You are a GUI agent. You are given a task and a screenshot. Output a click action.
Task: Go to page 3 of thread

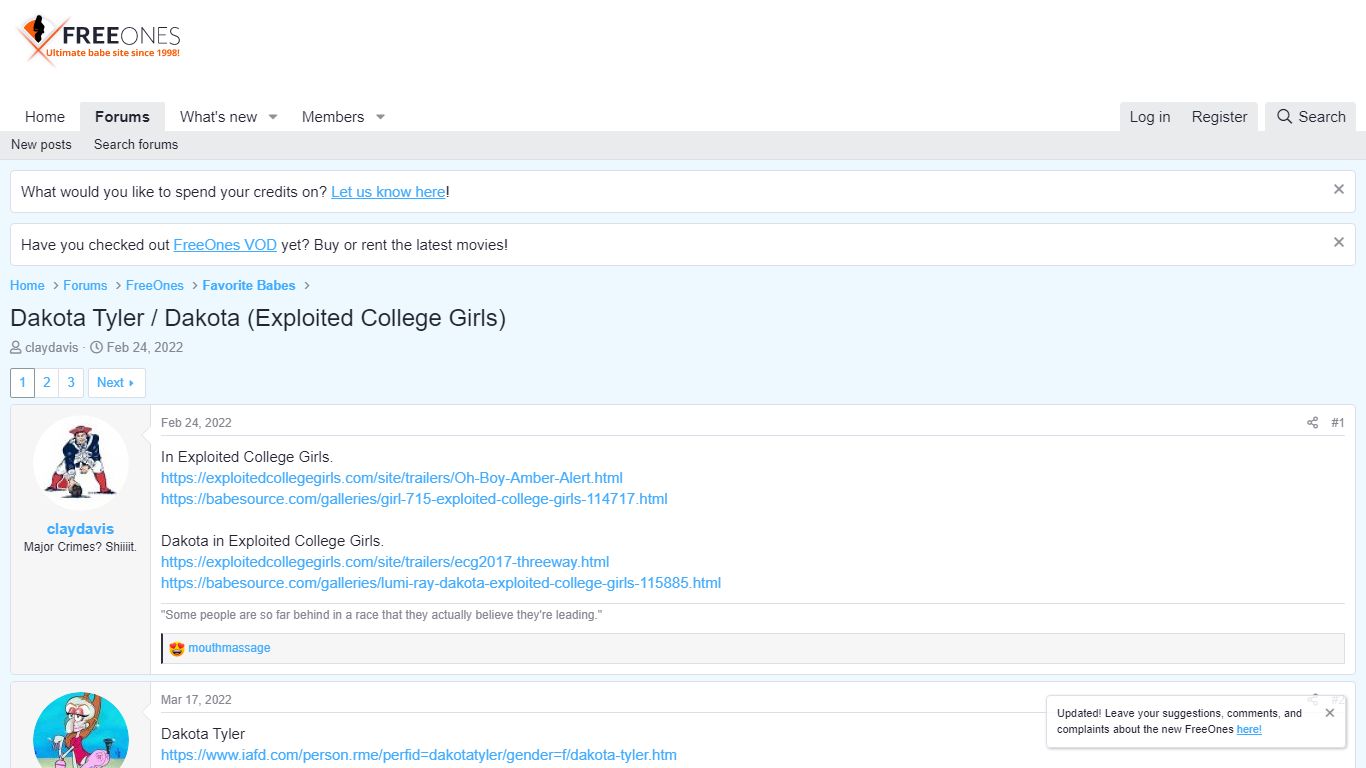point(70,383)
